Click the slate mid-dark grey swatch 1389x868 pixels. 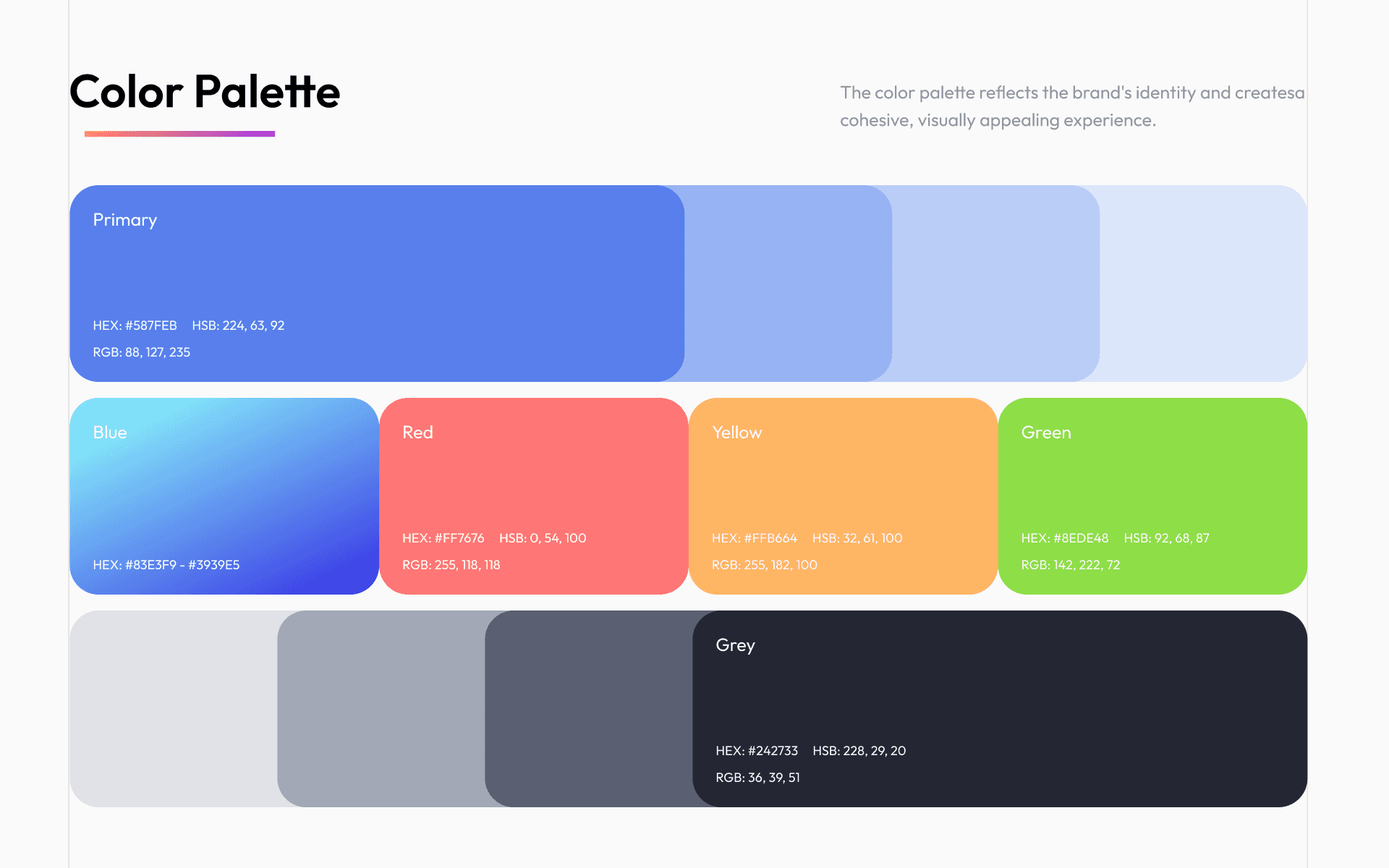(x=587, y=709)
